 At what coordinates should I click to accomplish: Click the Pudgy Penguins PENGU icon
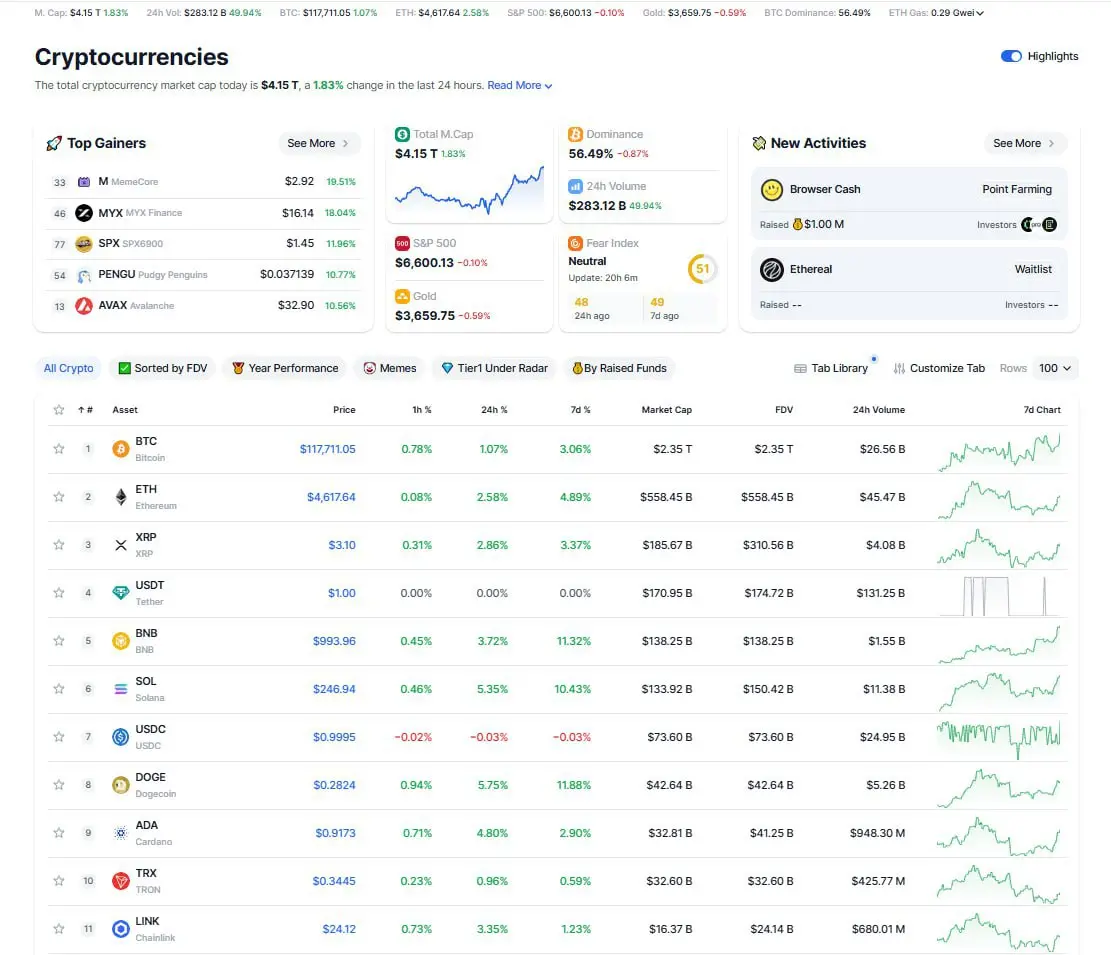84,275
